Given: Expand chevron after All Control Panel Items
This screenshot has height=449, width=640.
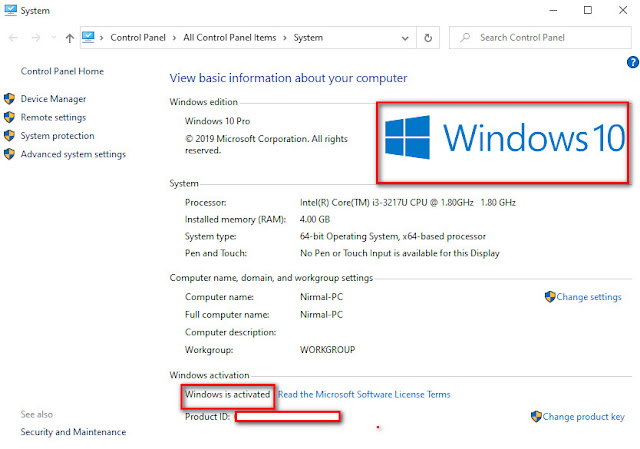Looking at the screenshot, I should [x=284, y=38].
